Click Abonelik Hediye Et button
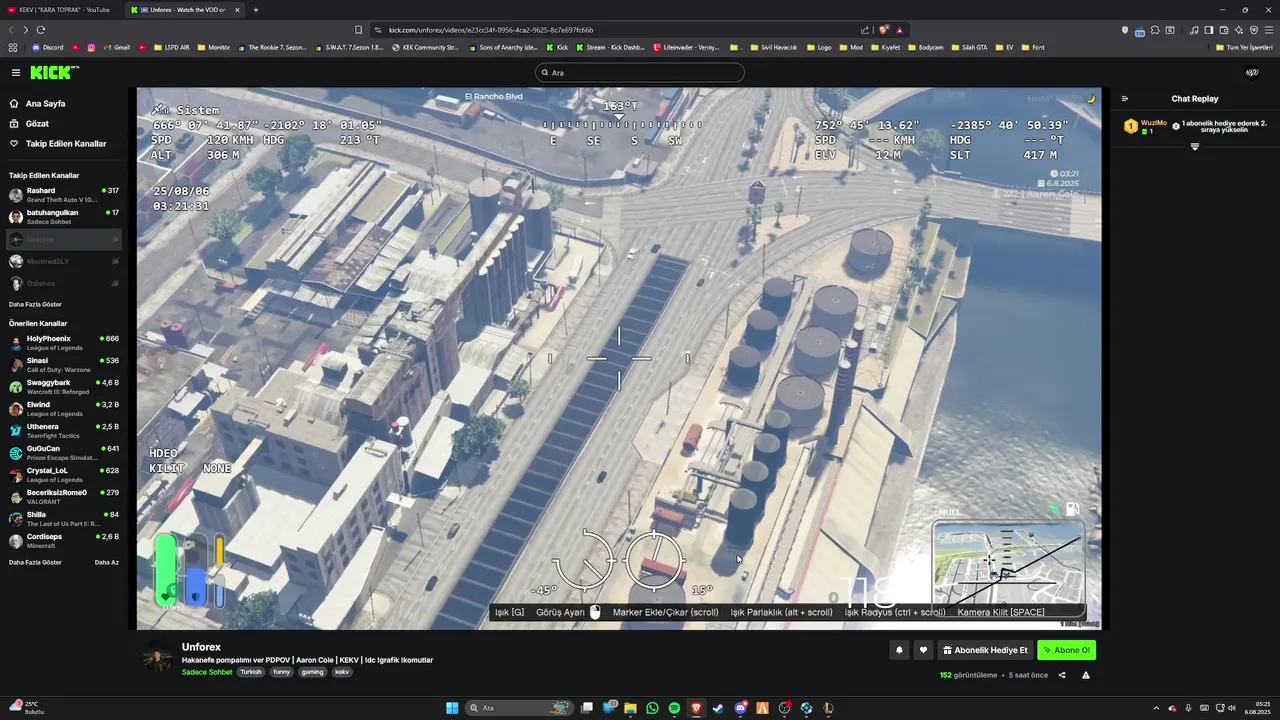The width and height of the screenshot is (1280, 720). [985, 650]
